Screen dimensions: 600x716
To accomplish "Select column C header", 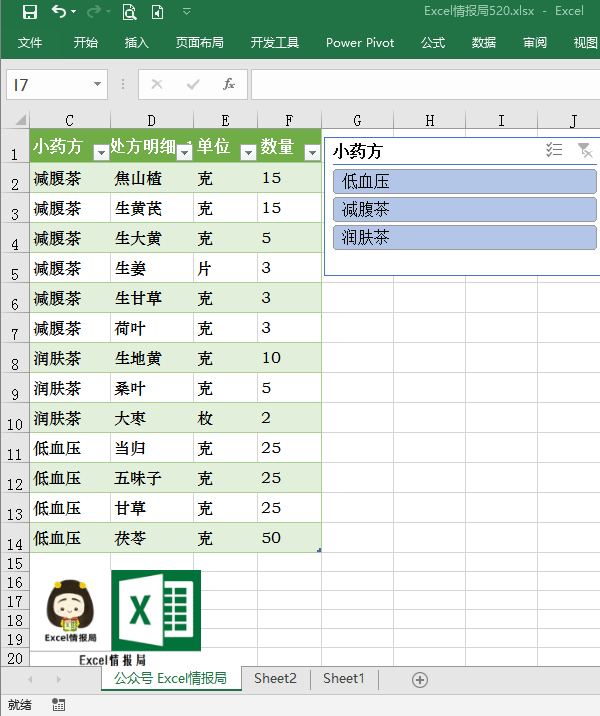I will point(69,120).
